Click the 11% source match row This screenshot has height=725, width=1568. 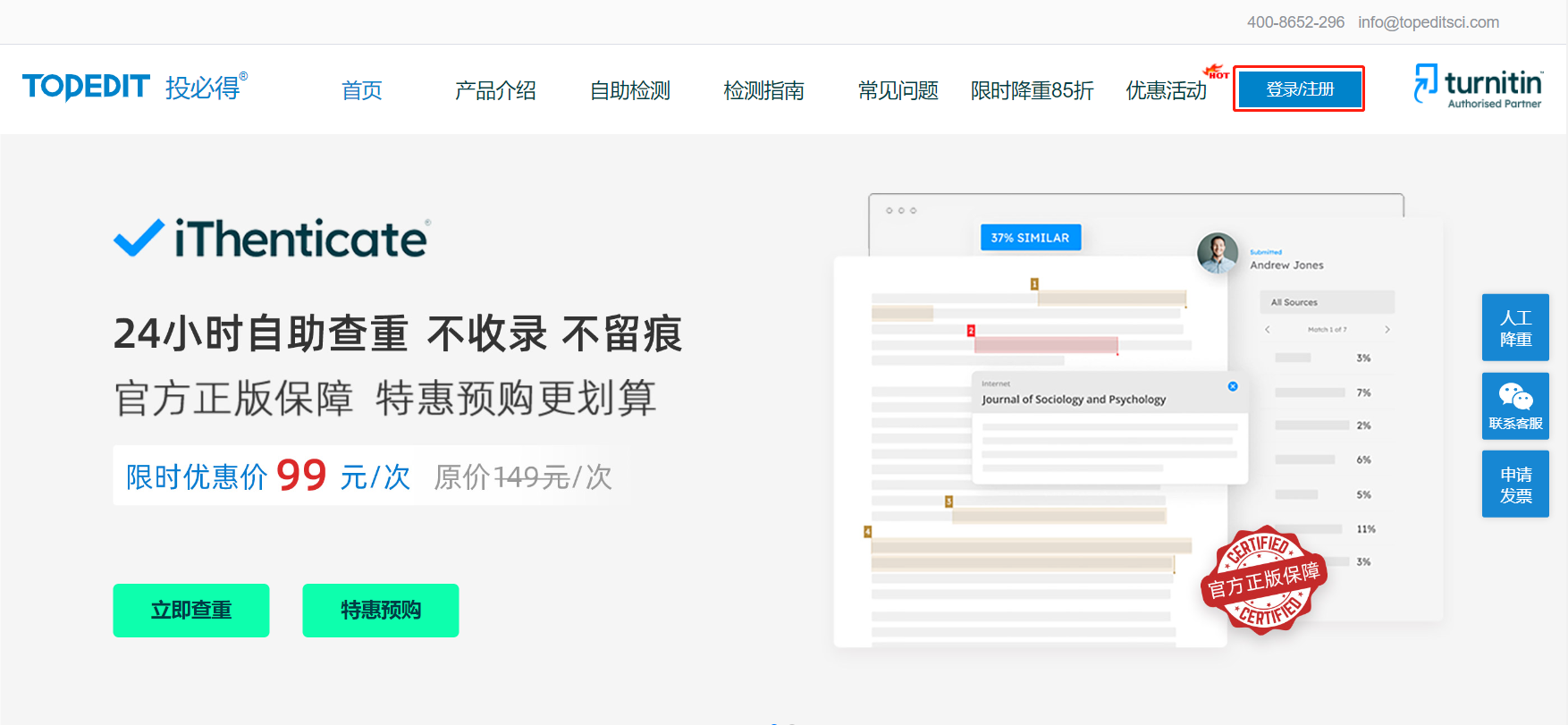[1326, 529]
